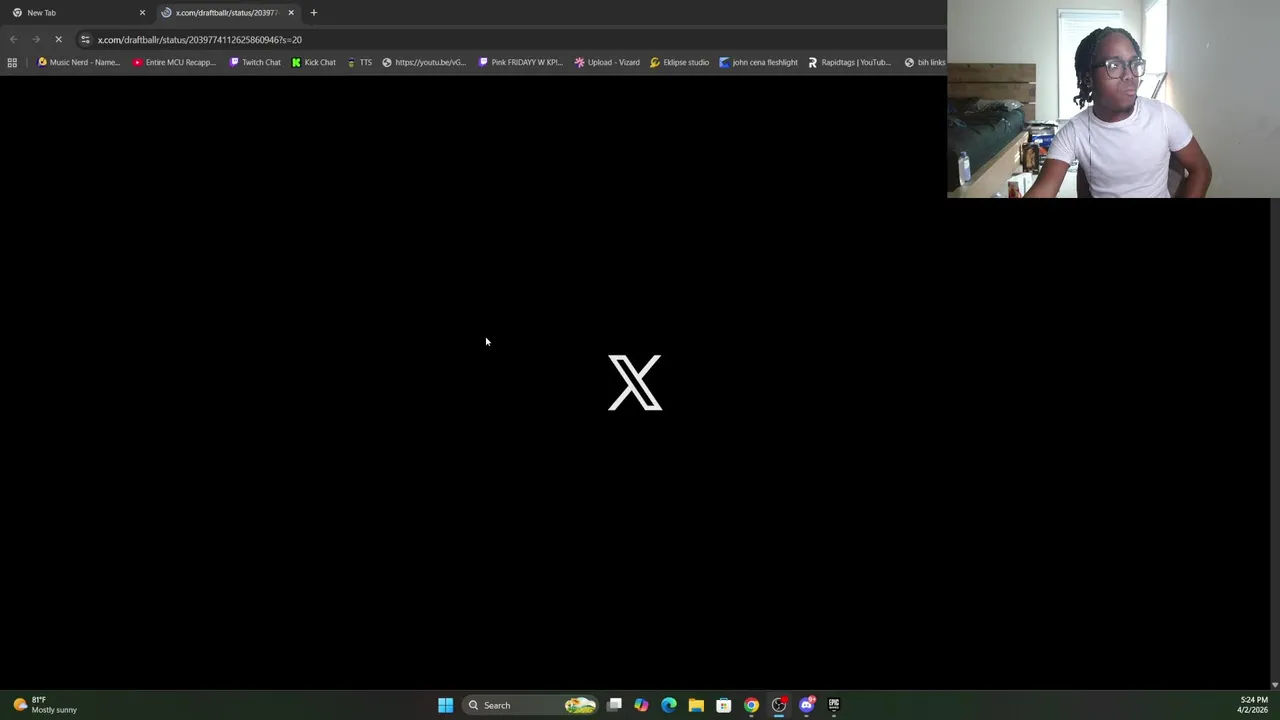1280x720 pixels.
Task: Open the Upload - Vizard bookmark
Action: click(607, 62)
